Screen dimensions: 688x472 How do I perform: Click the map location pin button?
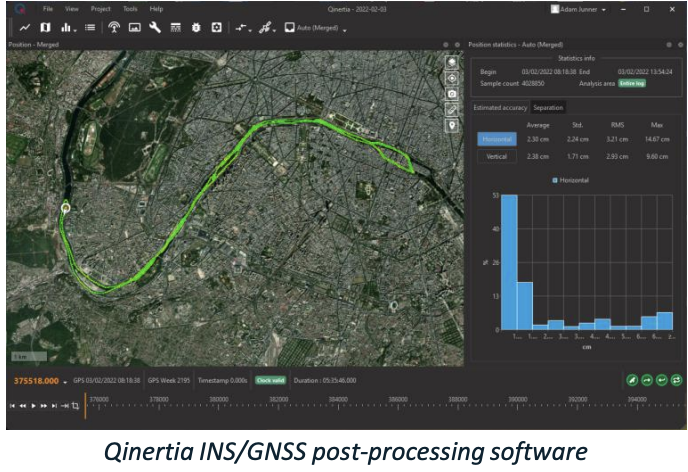click(x=452, y=125)
